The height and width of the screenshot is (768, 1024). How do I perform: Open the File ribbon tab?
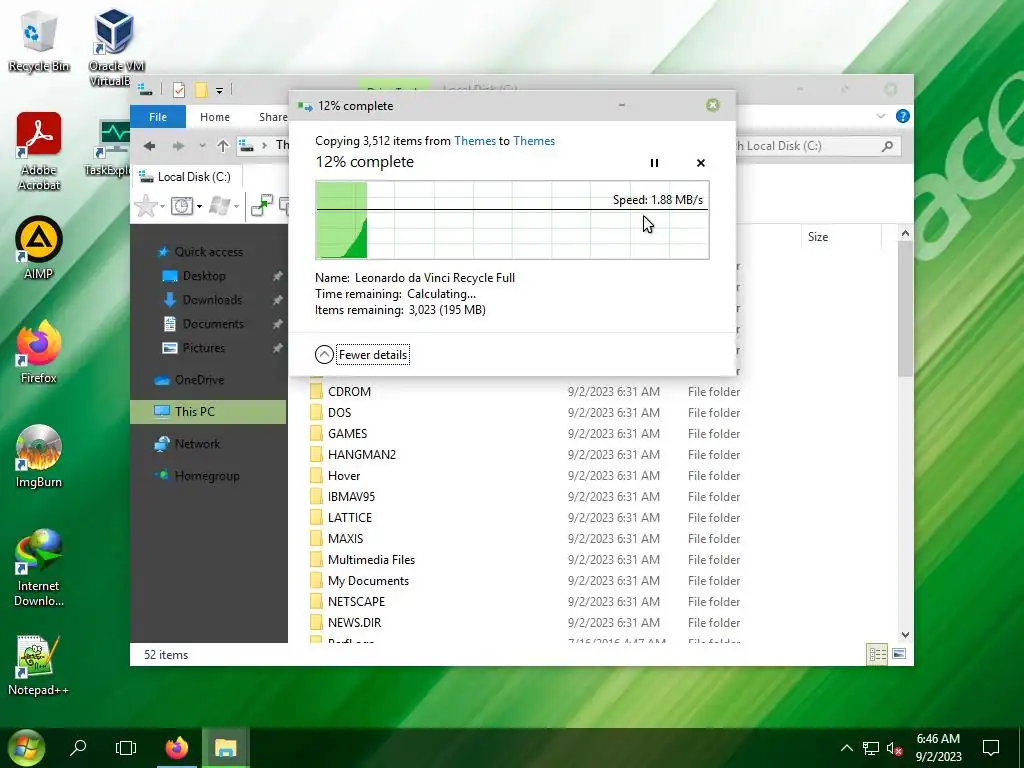(x=158, y=117)
